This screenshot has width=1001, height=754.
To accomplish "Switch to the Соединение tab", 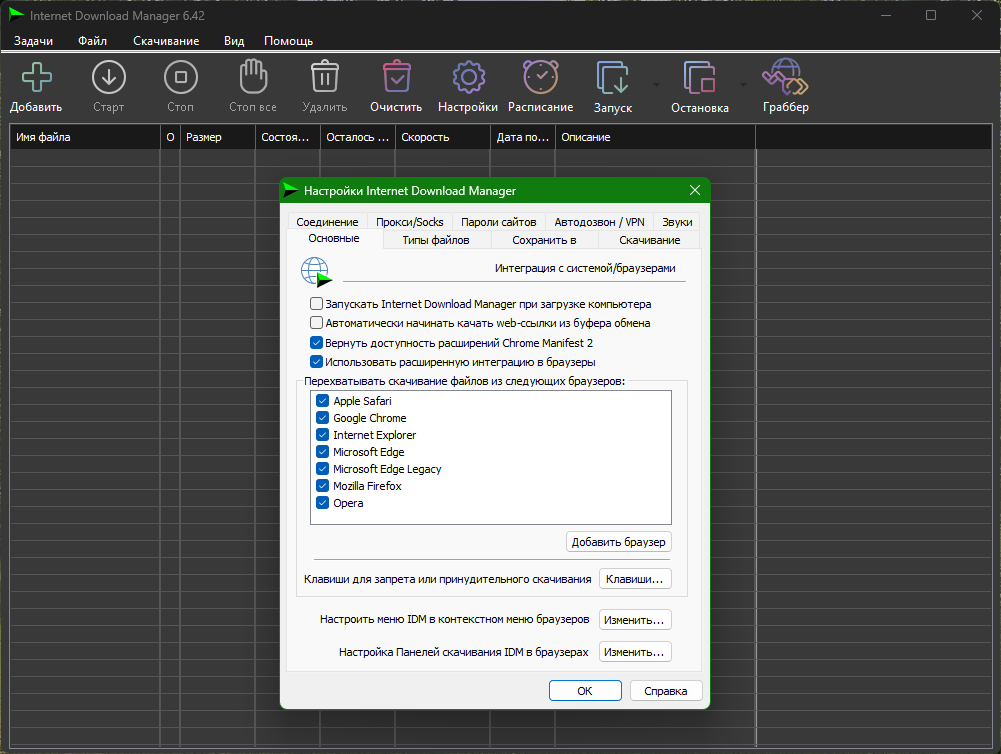I will [x=327, y=222].
